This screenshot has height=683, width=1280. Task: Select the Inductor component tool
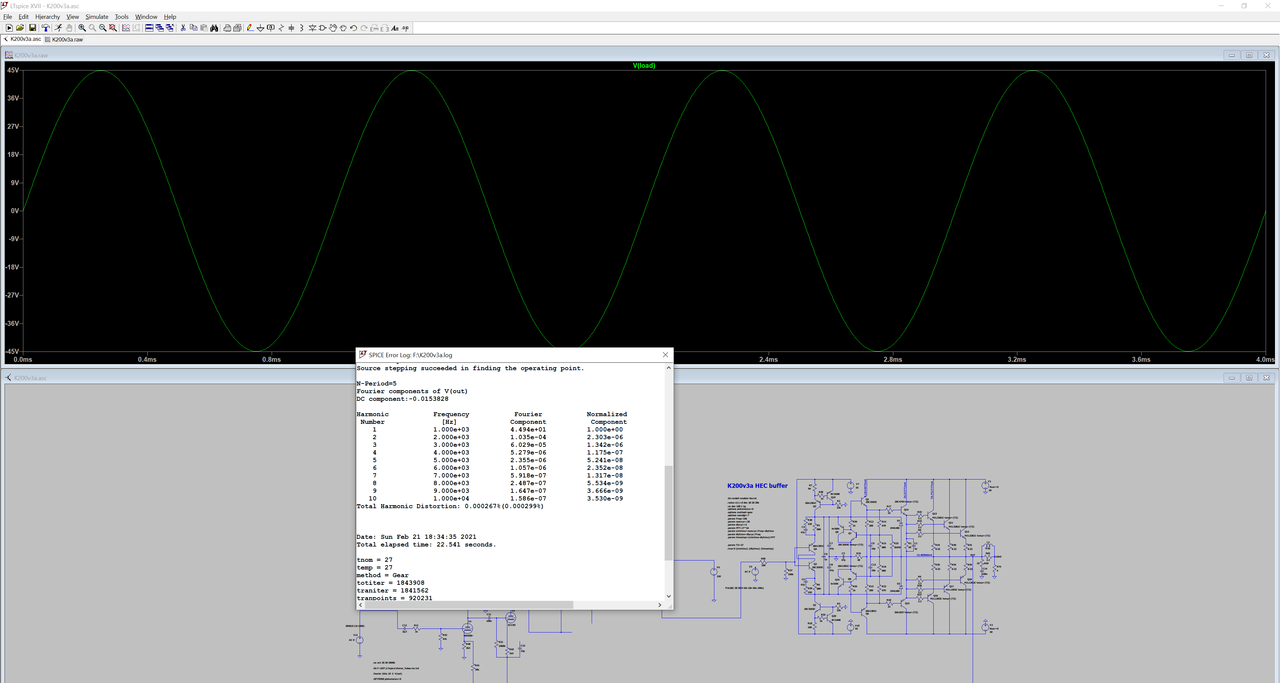(x=301, y=27)
